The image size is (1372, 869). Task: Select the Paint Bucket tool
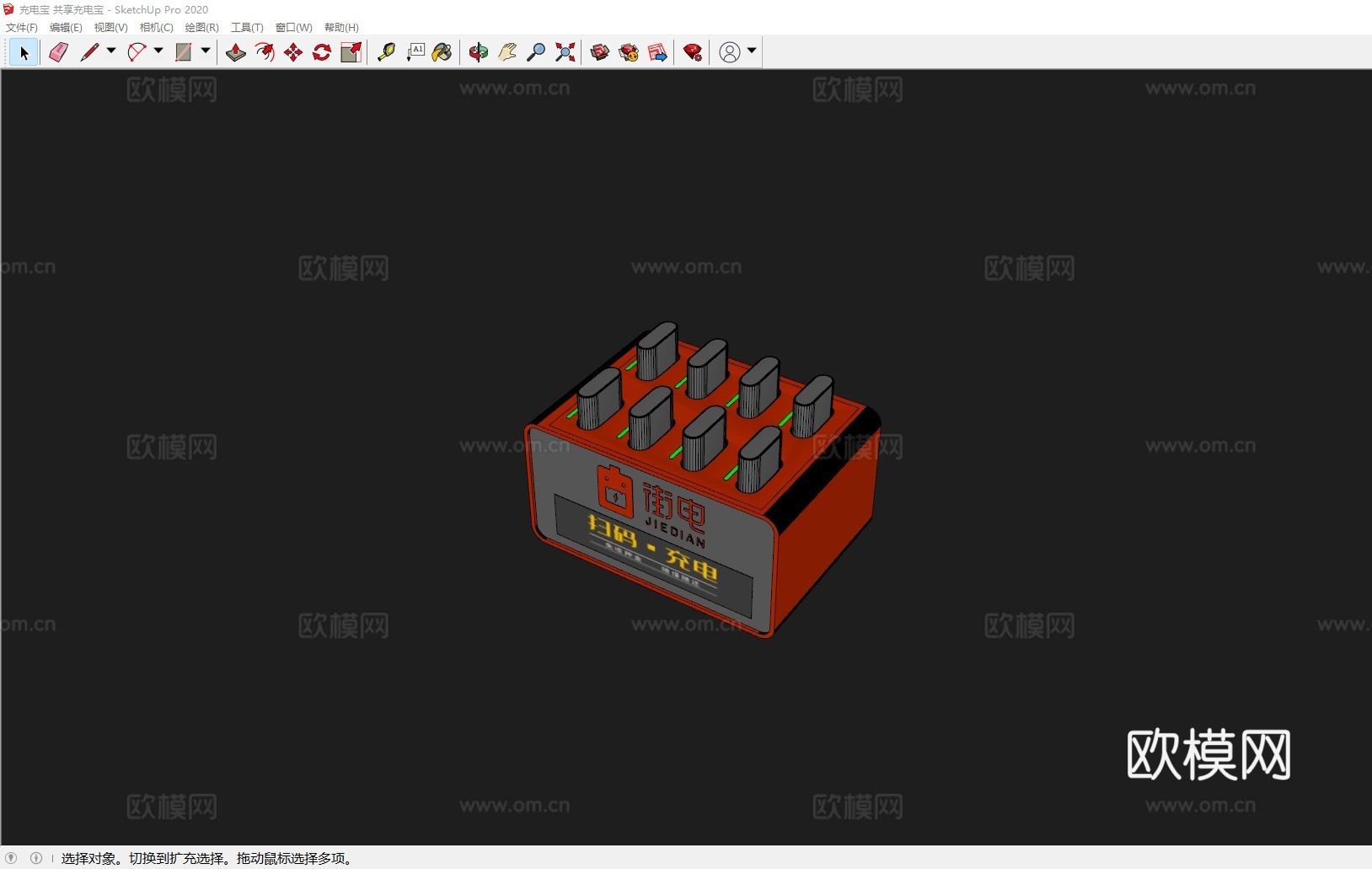(442, 53)
